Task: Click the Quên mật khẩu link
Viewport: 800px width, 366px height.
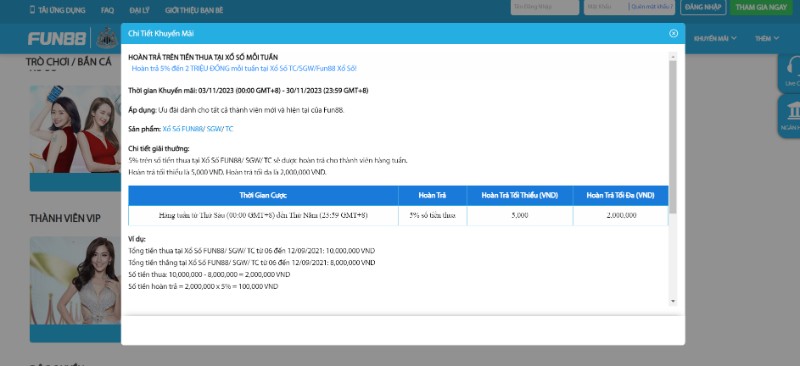Action: tap(652, 7)
